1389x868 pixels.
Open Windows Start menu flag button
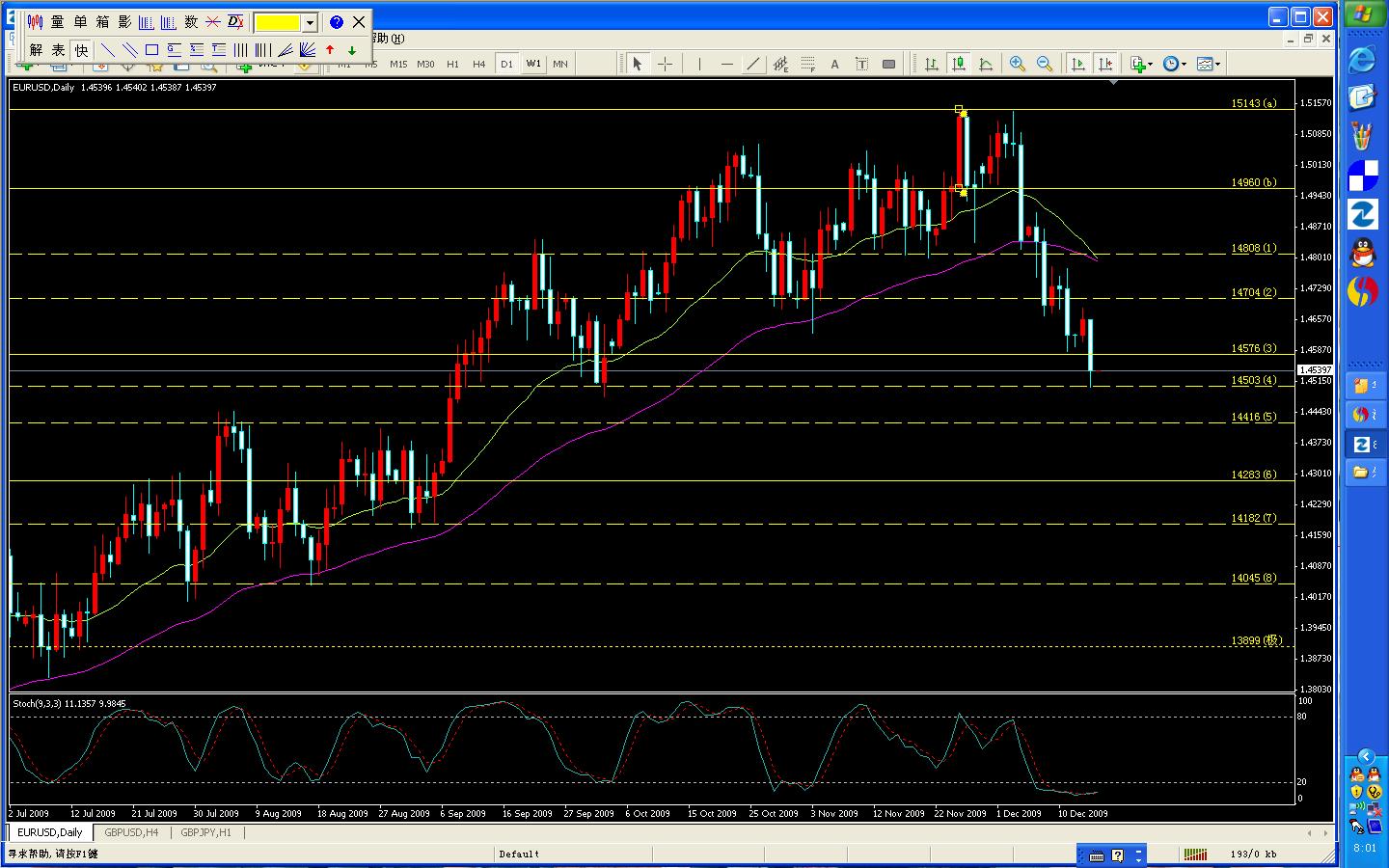pyautogui.click(x=1362, y=15)
